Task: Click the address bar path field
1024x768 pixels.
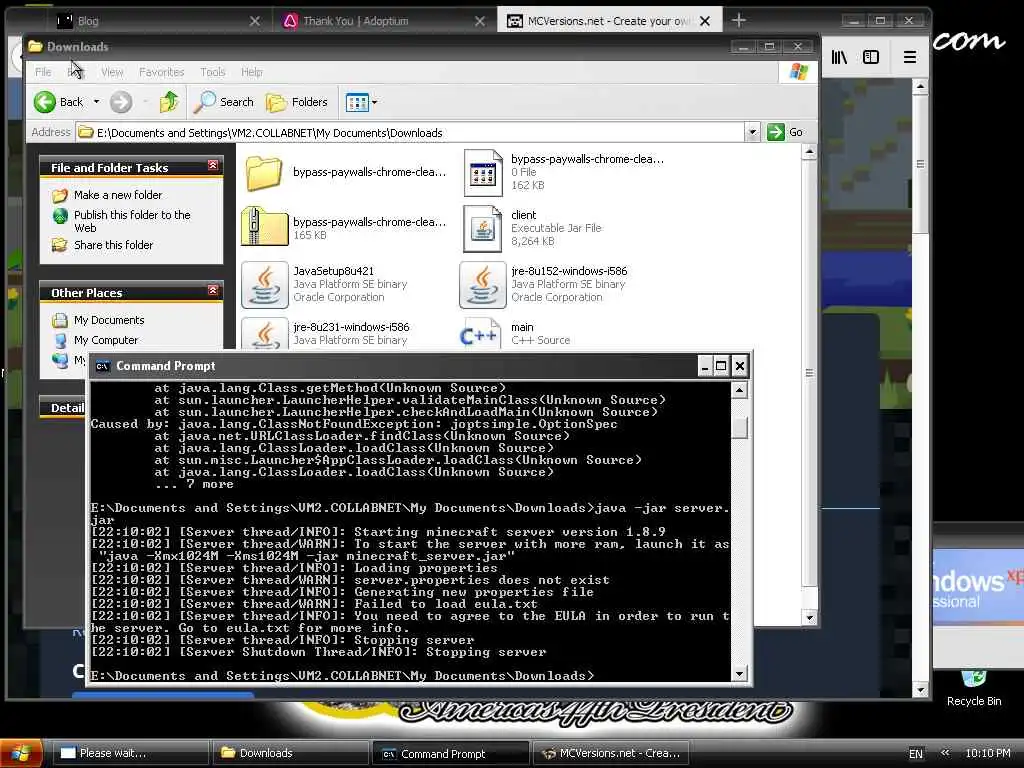Action: pyautogui.click(x=410, y=133)
